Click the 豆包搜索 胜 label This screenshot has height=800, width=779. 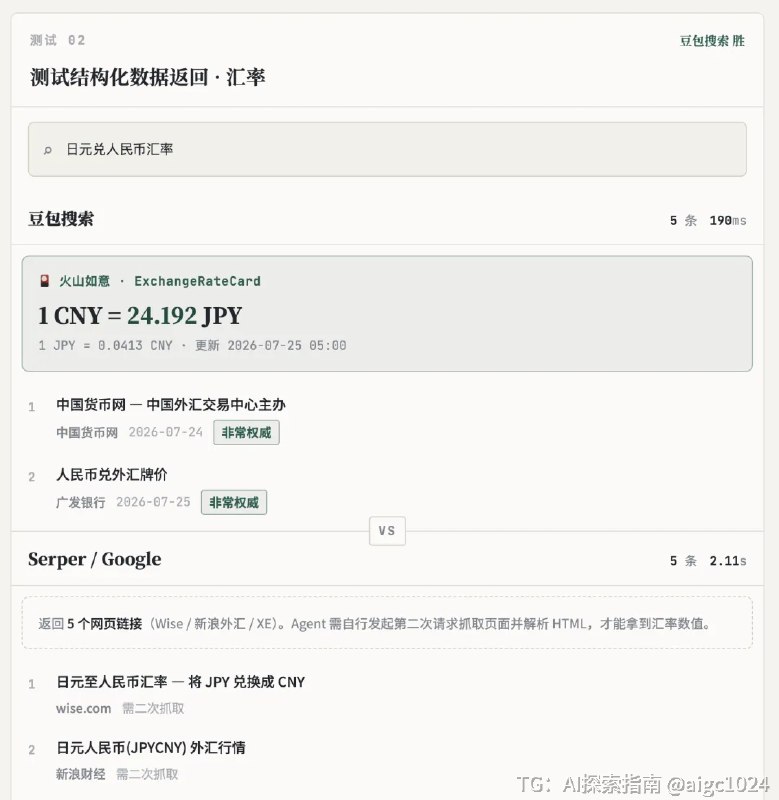(x=712, y=41)
